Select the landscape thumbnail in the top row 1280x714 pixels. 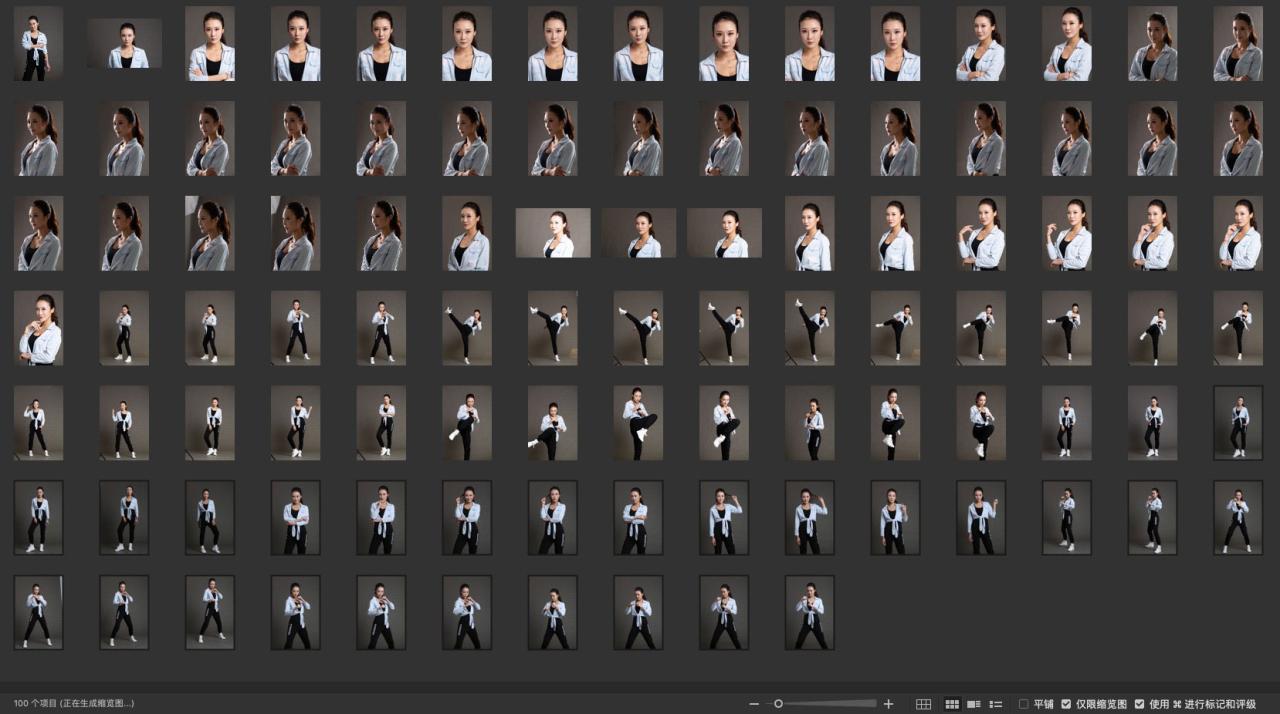[124, 44]
